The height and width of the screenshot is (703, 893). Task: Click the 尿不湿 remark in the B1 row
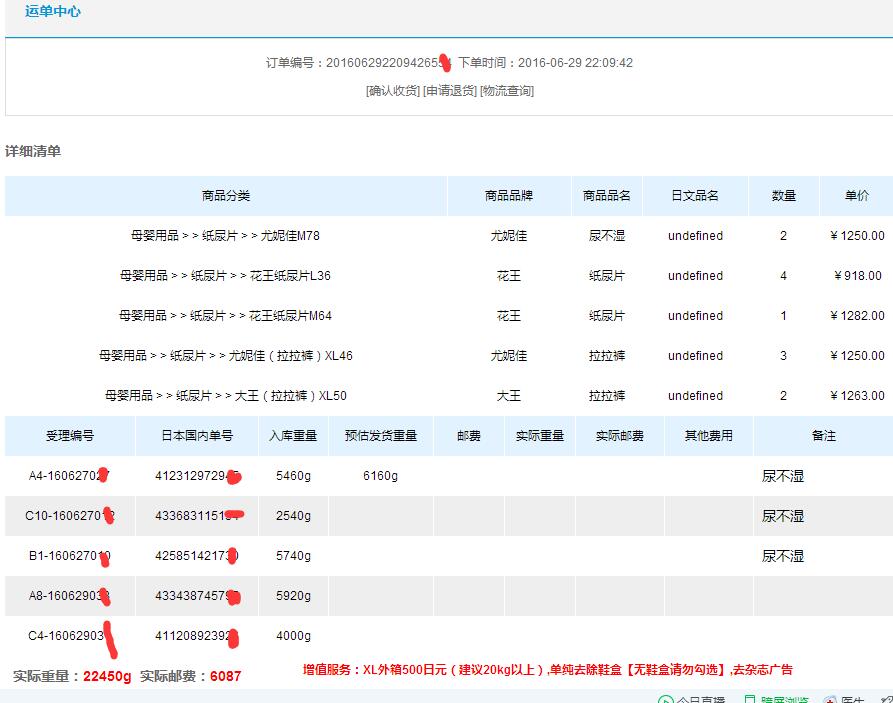[x=783, y=556]
